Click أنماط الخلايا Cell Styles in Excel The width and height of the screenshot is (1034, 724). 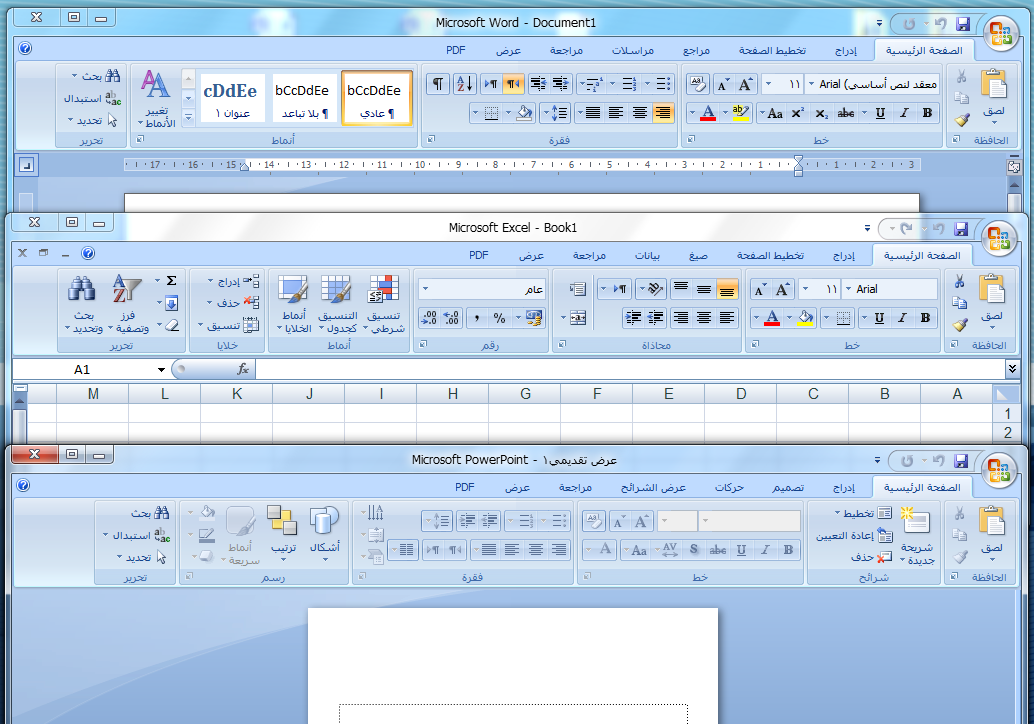point(293,304)
